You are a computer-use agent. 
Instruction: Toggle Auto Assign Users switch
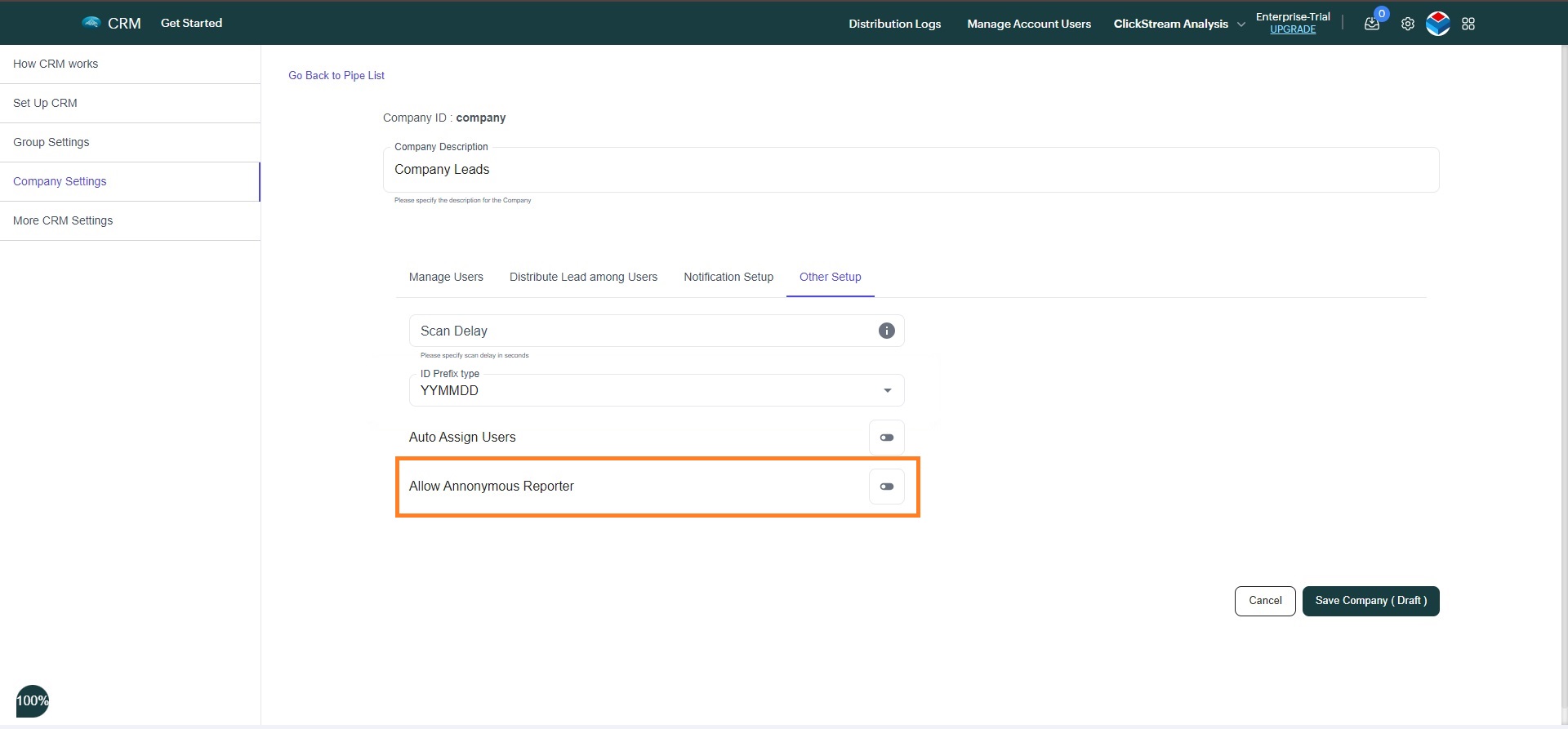pos(887,438)
